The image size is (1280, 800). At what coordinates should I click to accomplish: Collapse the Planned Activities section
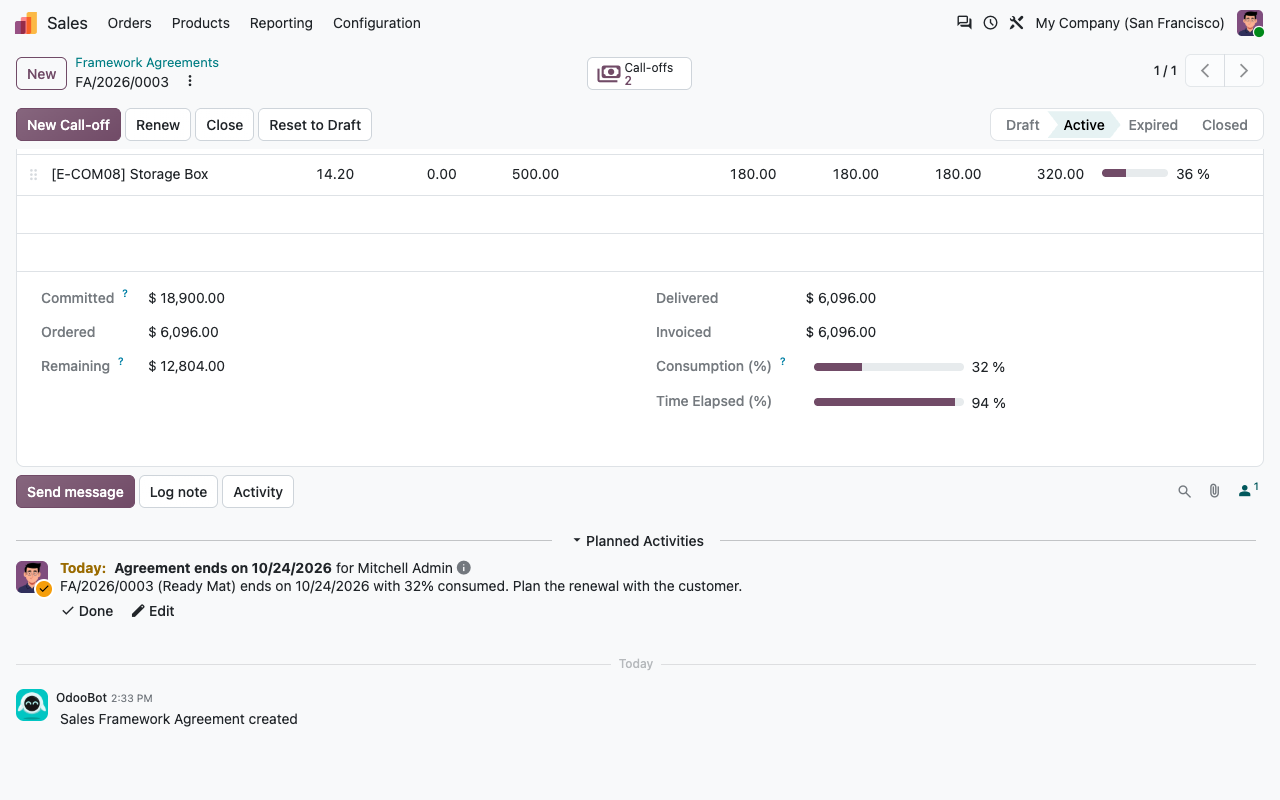(637, 541)
